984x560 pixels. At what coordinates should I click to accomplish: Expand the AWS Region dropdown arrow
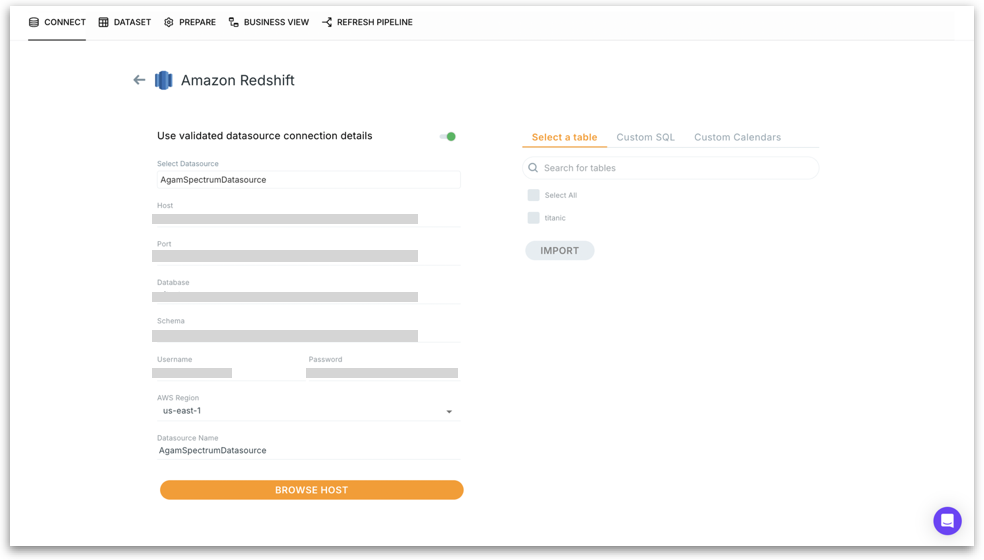(449, 412)
